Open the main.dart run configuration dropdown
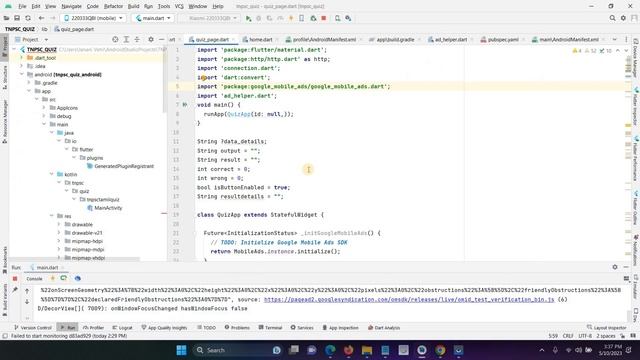 (x=153, y=18)
